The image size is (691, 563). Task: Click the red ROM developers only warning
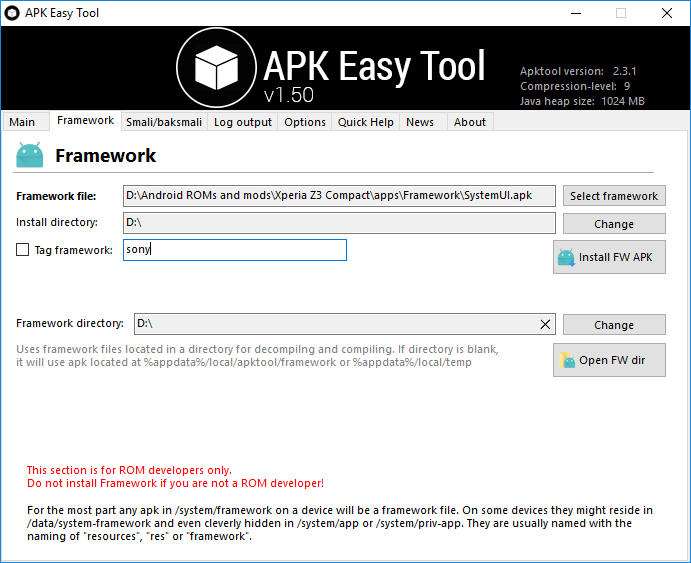[x=175, y=477]
